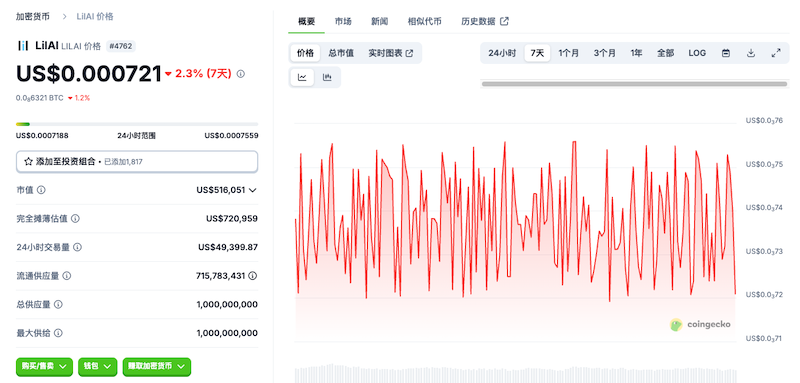800x383 pixels.
Task: Click the 2.3% (7天) change text
Action: click(203, 74)
